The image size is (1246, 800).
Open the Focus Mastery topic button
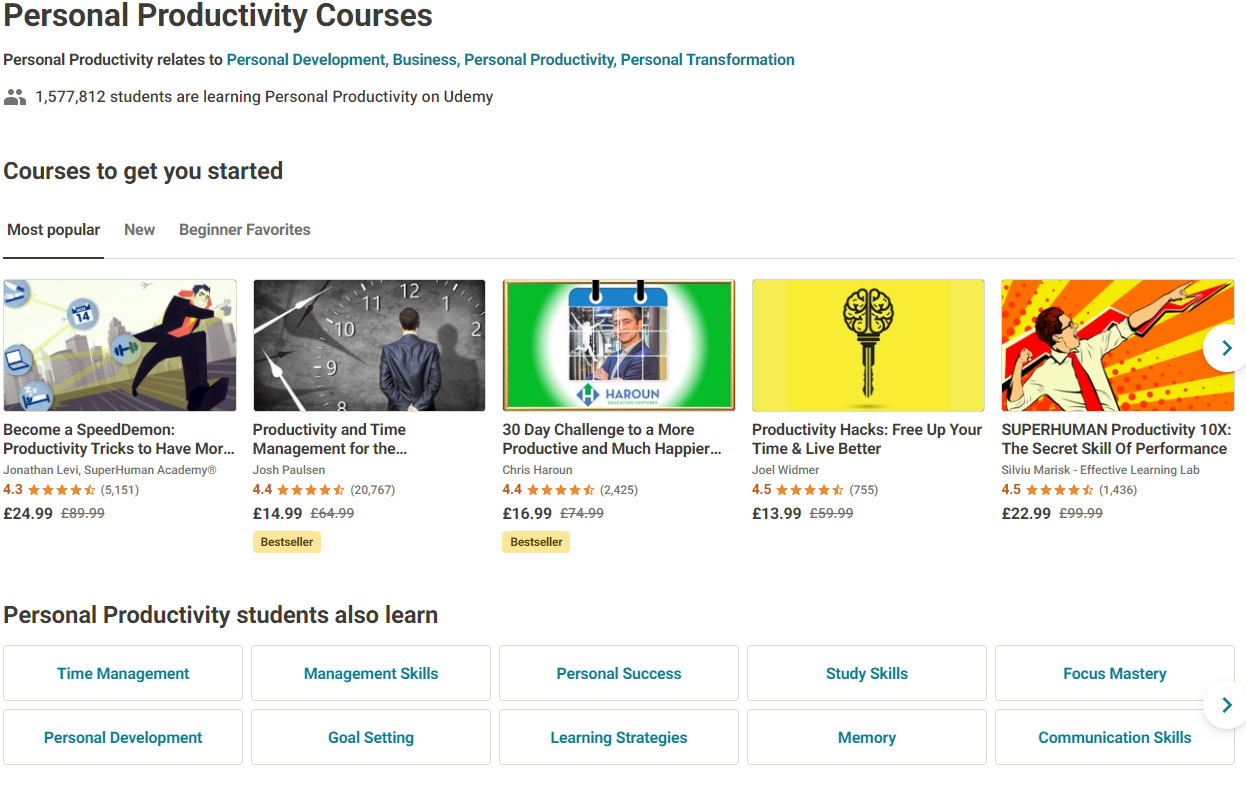click(x=1115, y=673)
